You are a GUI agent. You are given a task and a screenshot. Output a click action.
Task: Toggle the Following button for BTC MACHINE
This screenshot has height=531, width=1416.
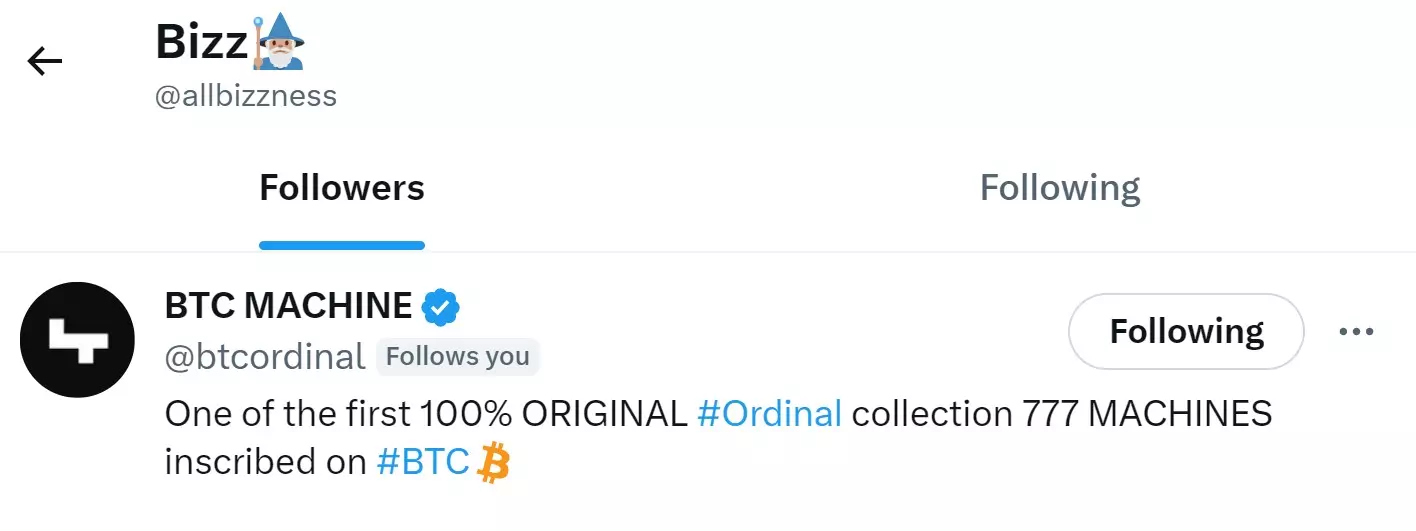pyautogui.click(x=1186, y=332)
